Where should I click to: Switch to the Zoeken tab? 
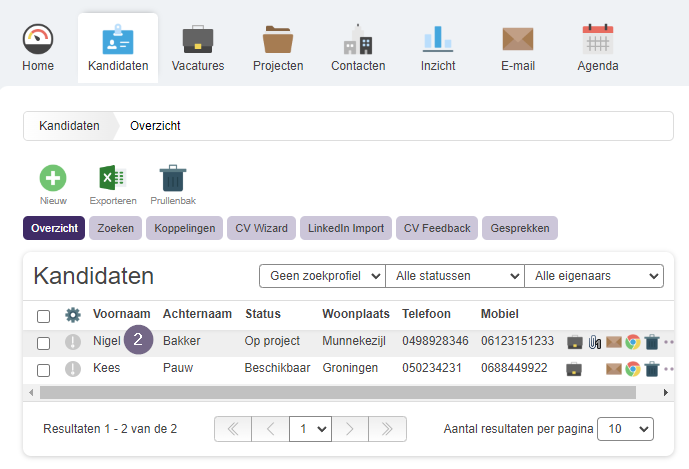pyautogui.click(x=116, y=228)
